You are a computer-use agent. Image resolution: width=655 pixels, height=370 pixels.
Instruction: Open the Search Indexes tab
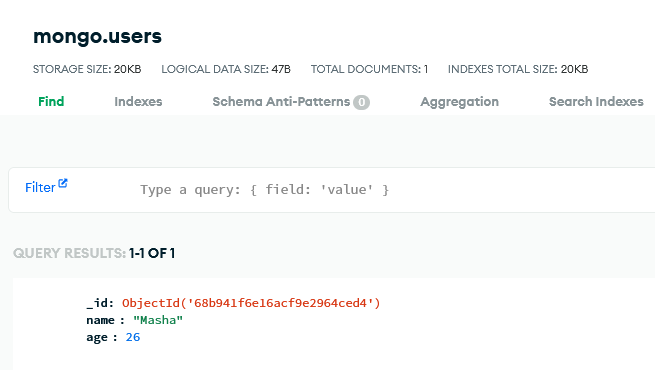596,101
